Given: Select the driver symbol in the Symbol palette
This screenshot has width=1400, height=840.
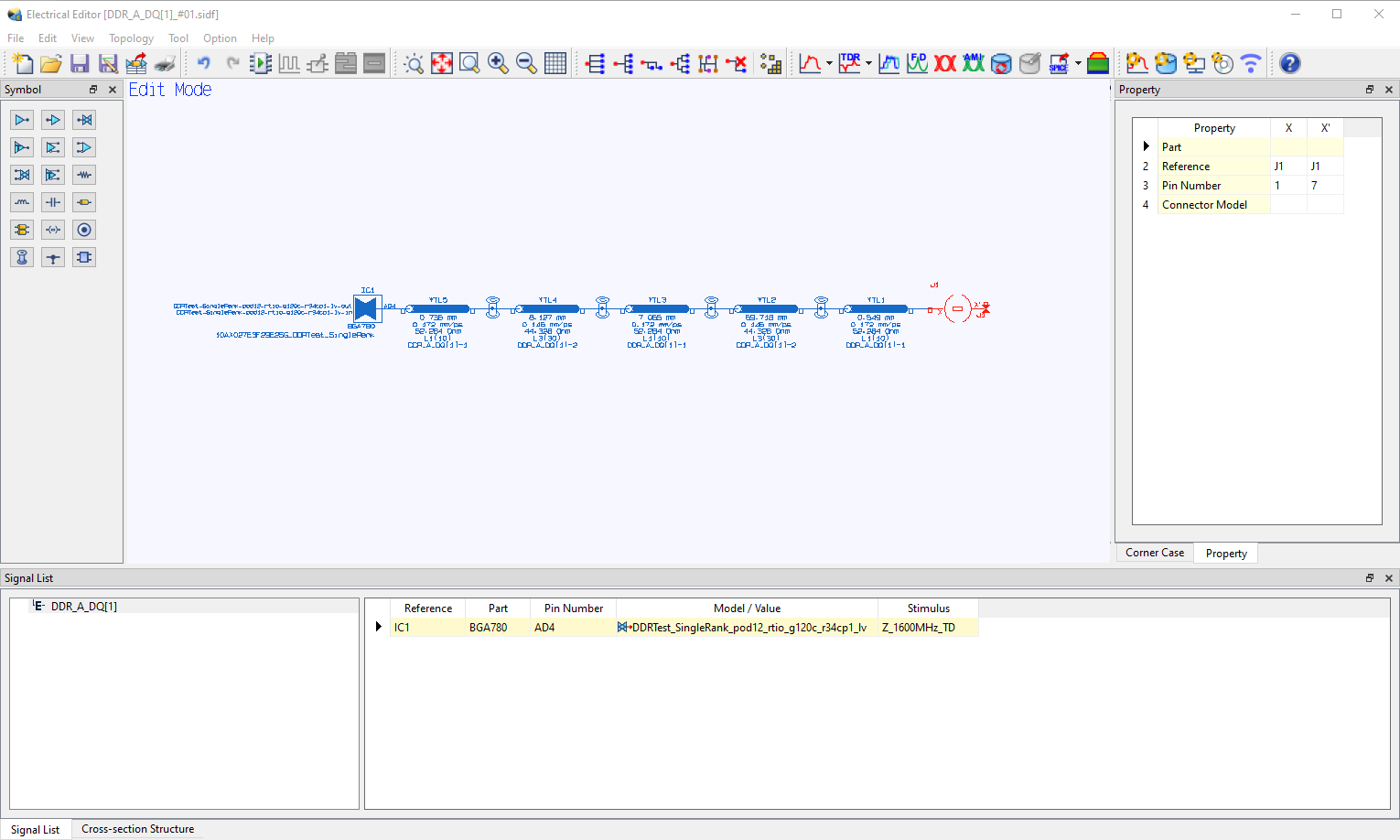Looking at the screenshot, I should 22,119.
